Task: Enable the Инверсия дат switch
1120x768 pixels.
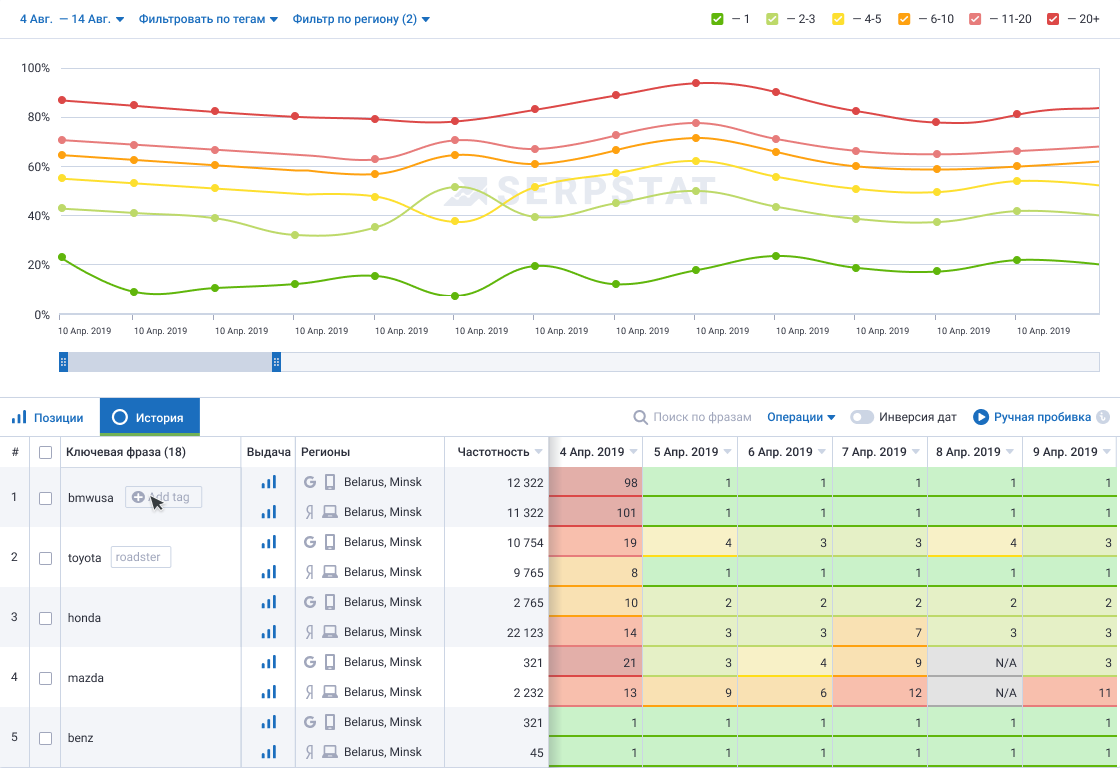Action: (x=862, y=417)
